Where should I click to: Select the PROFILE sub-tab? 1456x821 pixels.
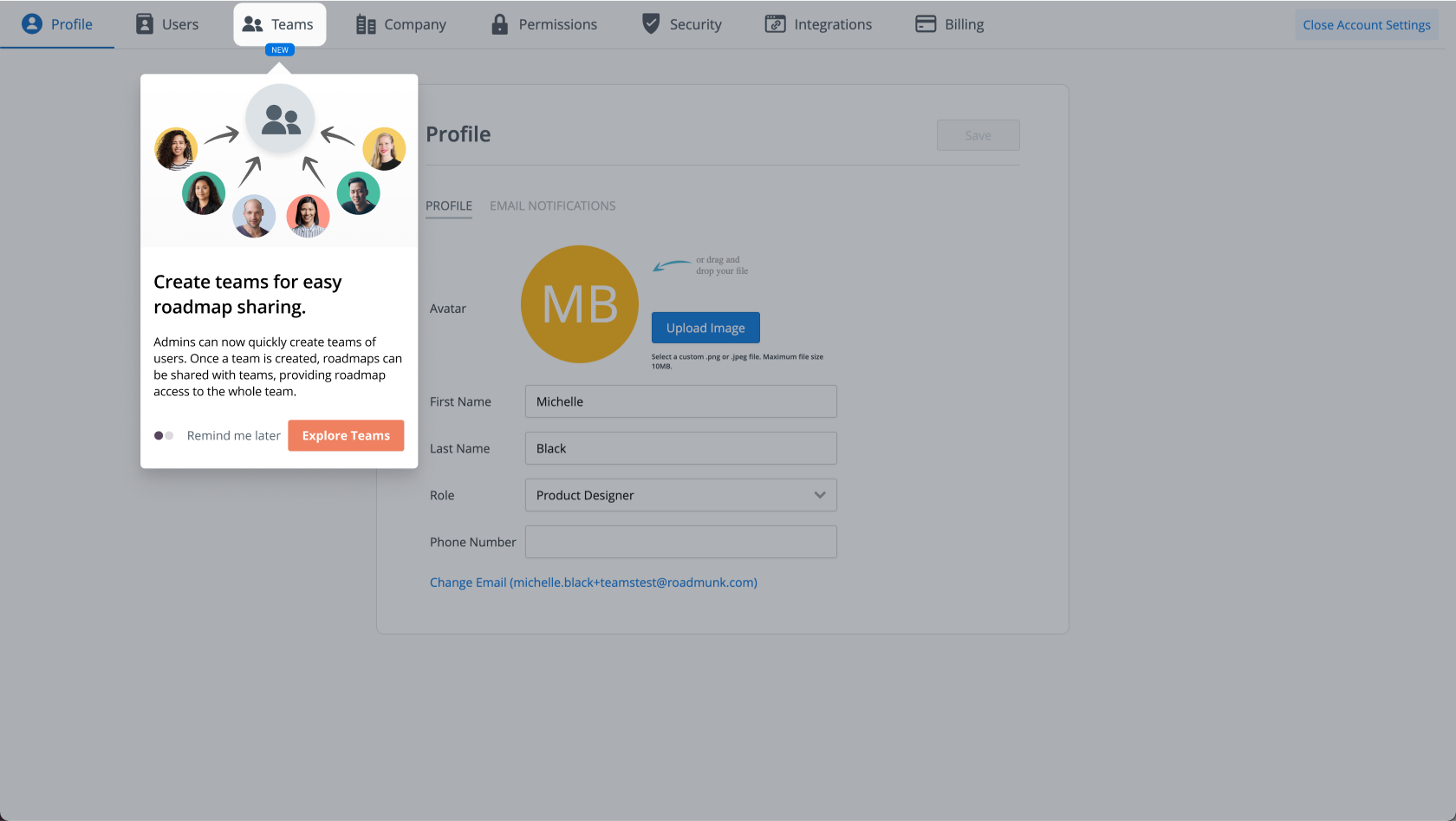[x=448, y=206]
